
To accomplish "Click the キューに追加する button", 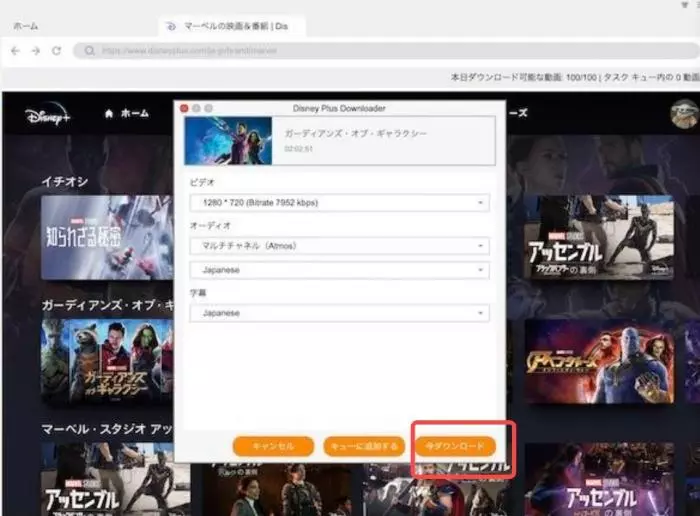I will click(x=364, y=446).
